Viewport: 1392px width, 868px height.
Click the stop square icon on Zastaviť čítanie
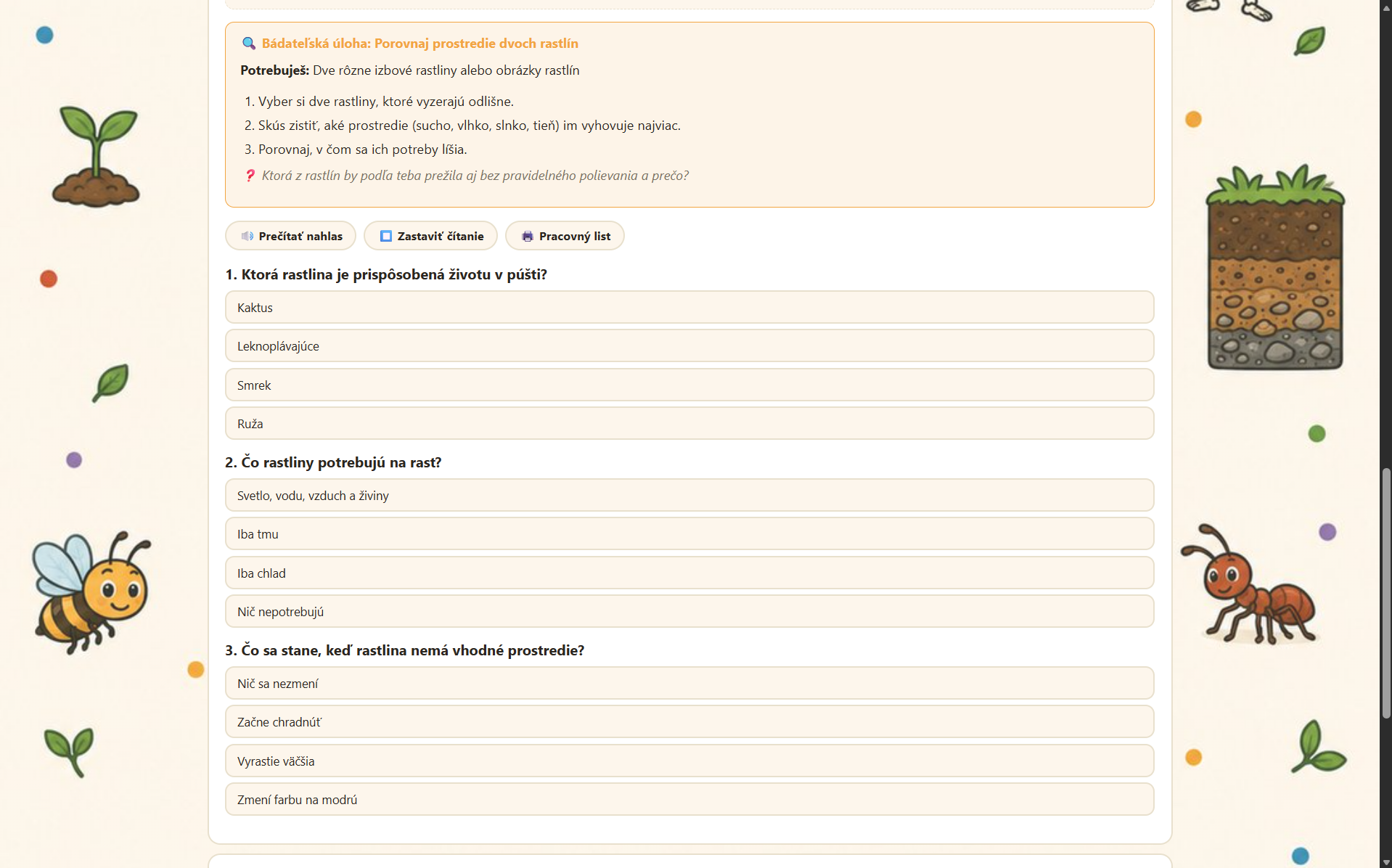coord(386,236)
